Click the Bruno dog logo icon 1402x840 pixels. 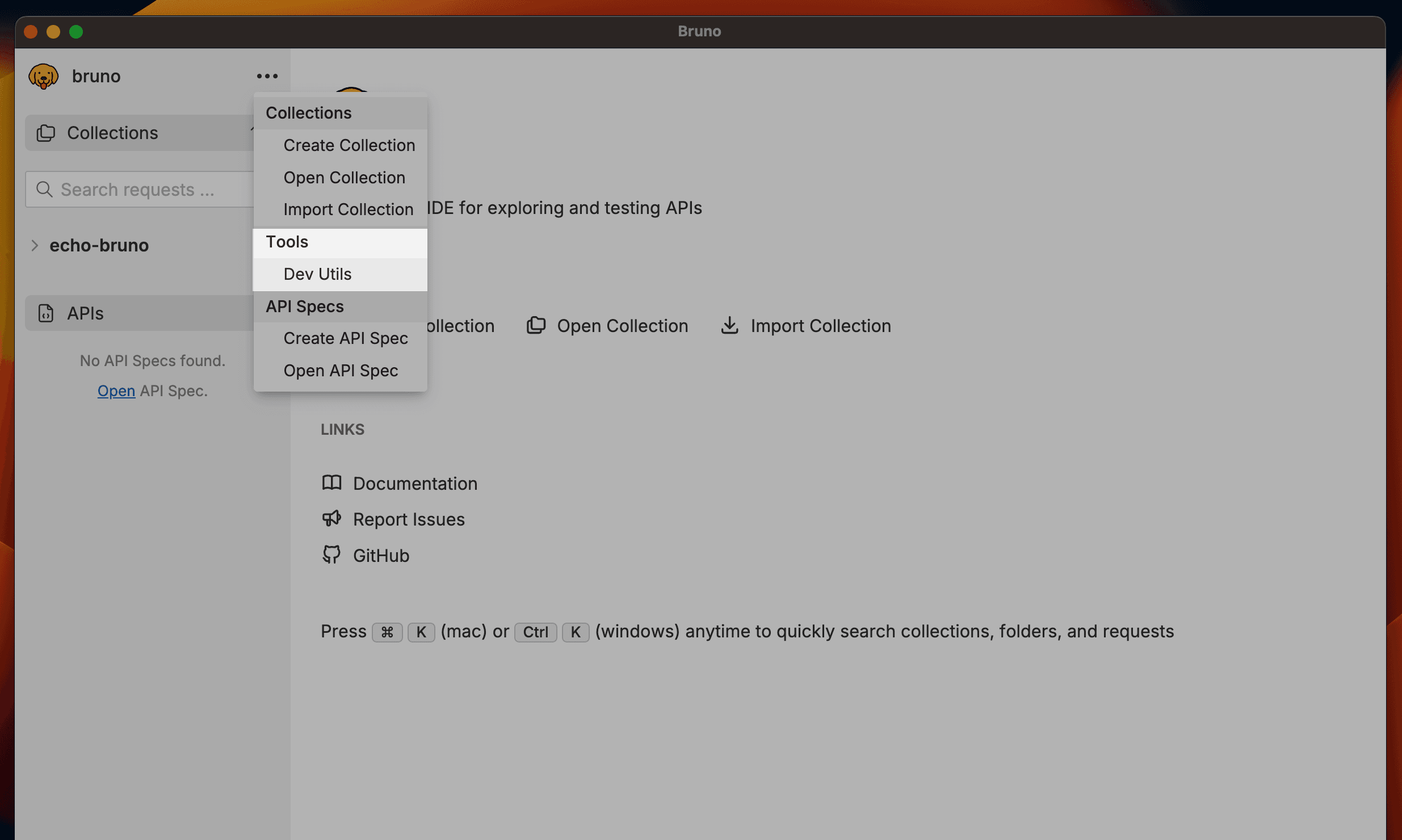43,76
